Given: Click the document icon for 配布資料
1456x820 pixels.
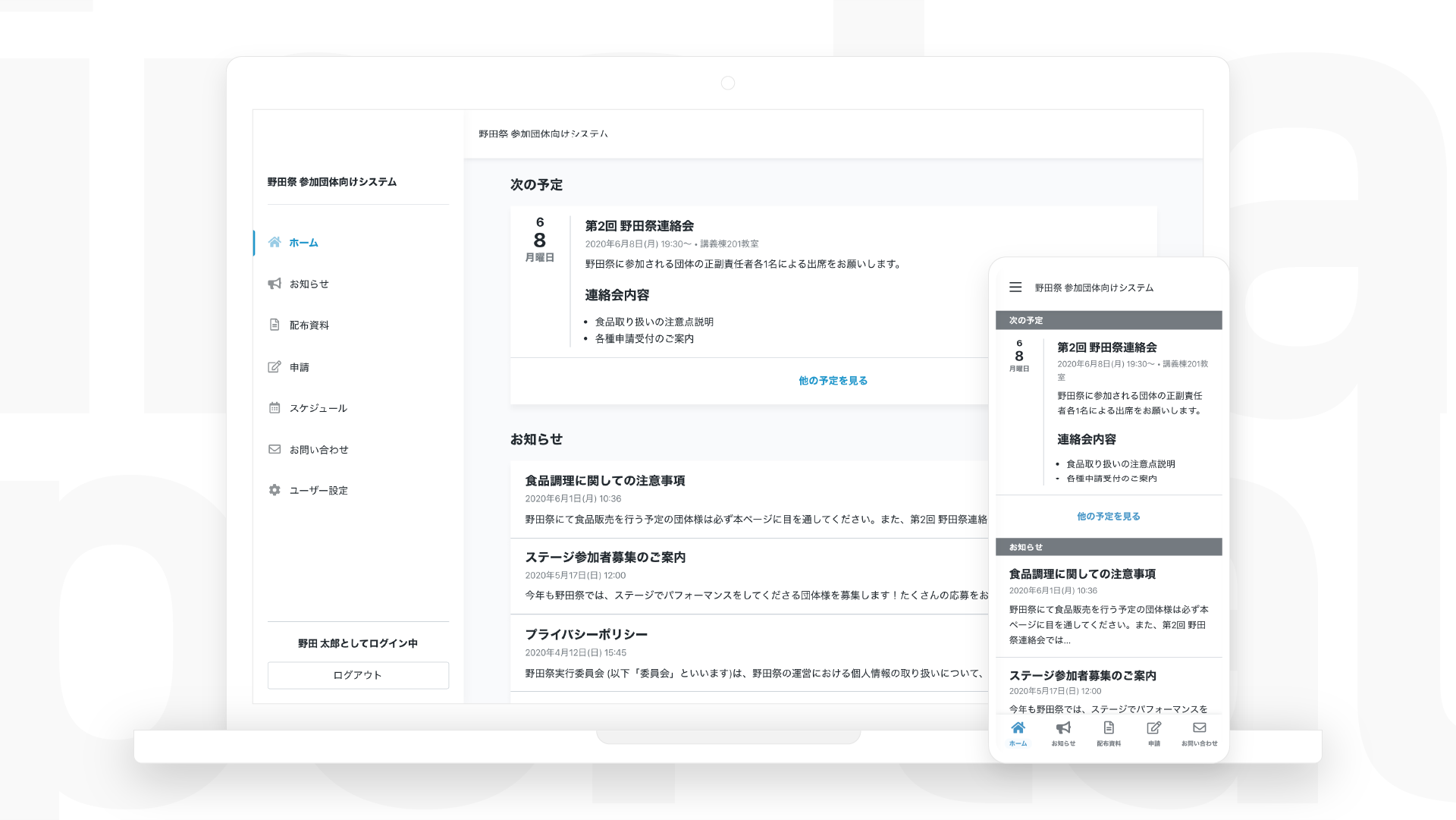Looking at the screenshot, I should (275, 325).
